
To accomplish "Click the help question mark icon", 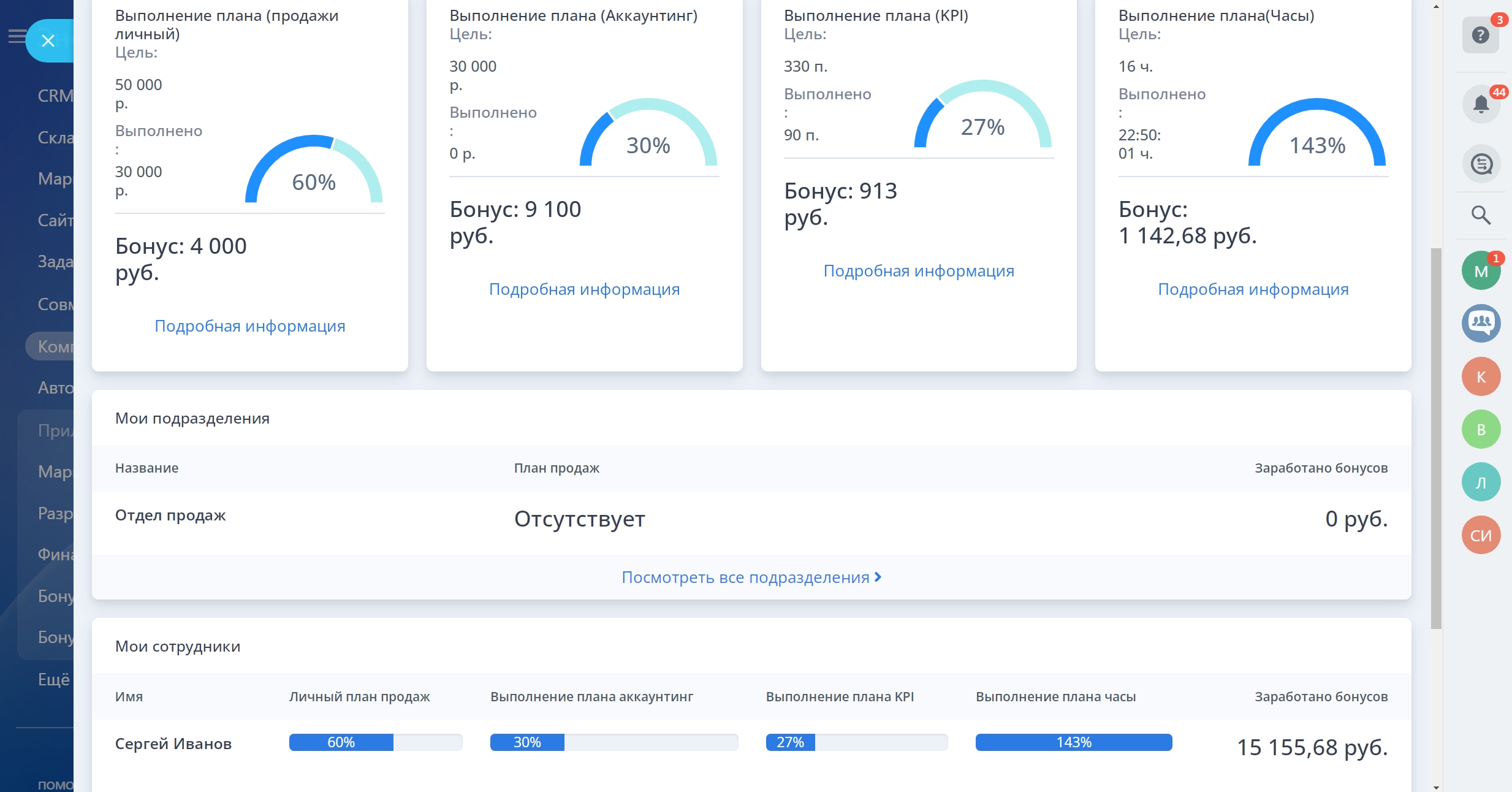I will (1480, 35).
